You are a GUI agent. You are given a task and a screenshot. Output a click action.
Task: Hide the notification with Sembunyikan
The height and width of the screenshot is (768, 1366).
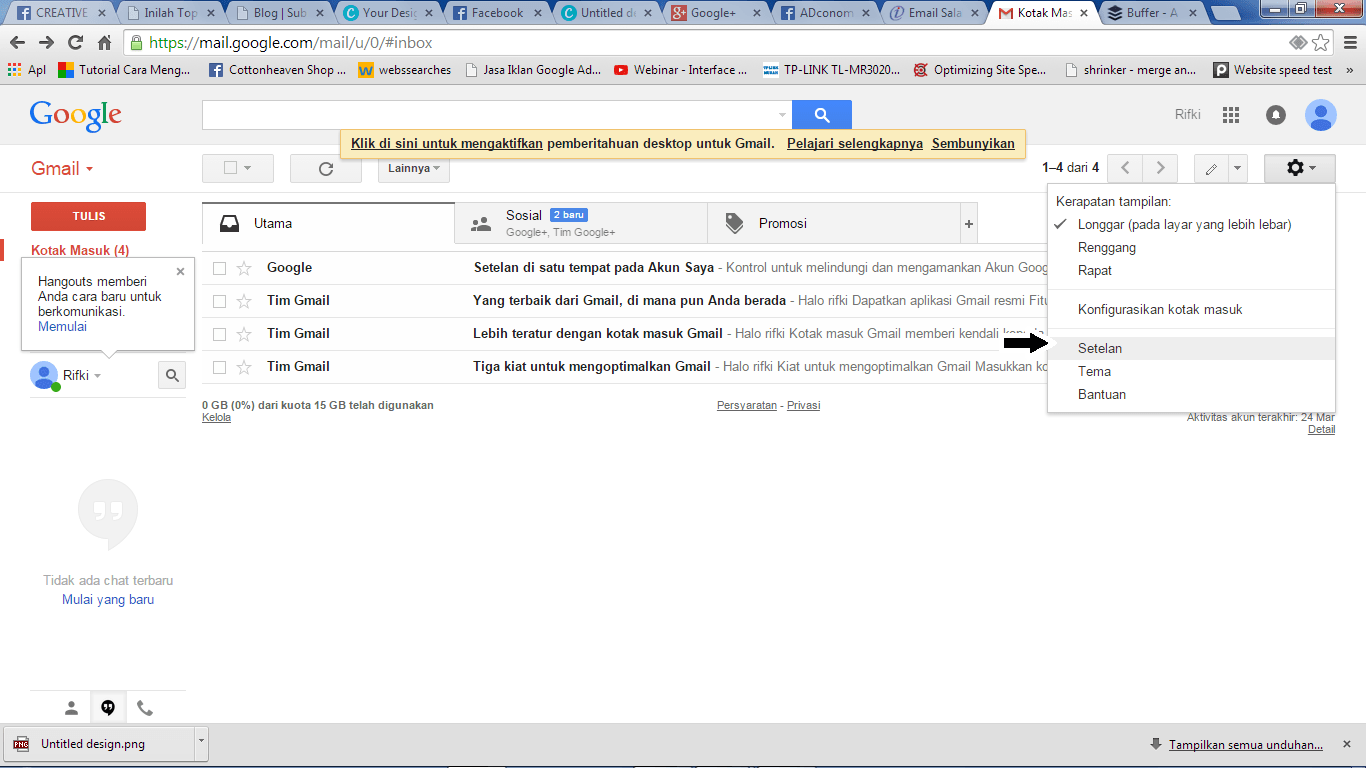pyautogui.click(x=973, y=144)
